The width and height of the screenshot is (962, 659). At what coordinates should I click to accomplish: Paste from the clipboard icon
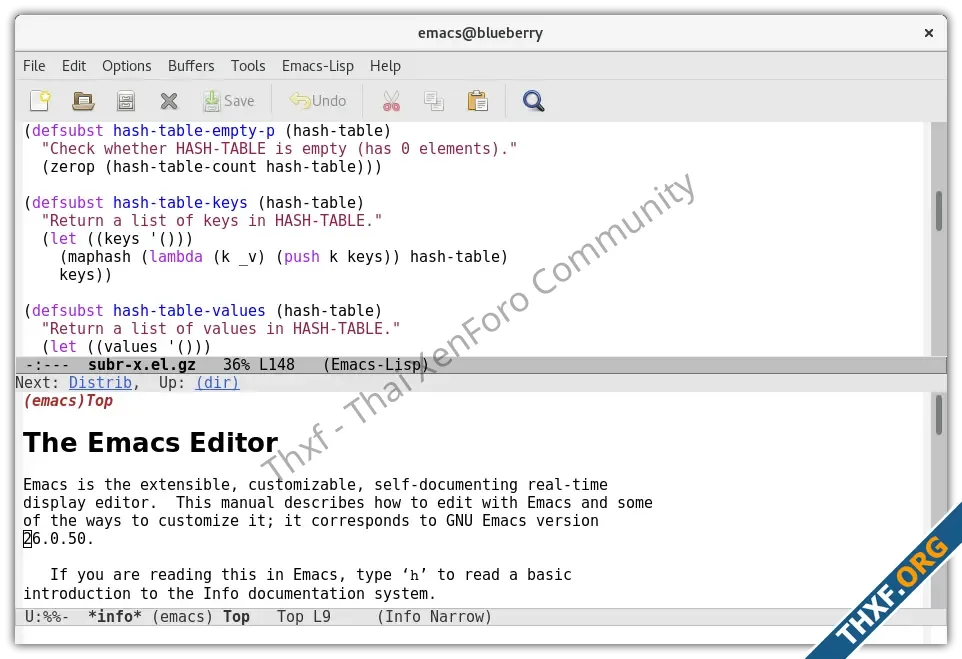coord(477,100)
